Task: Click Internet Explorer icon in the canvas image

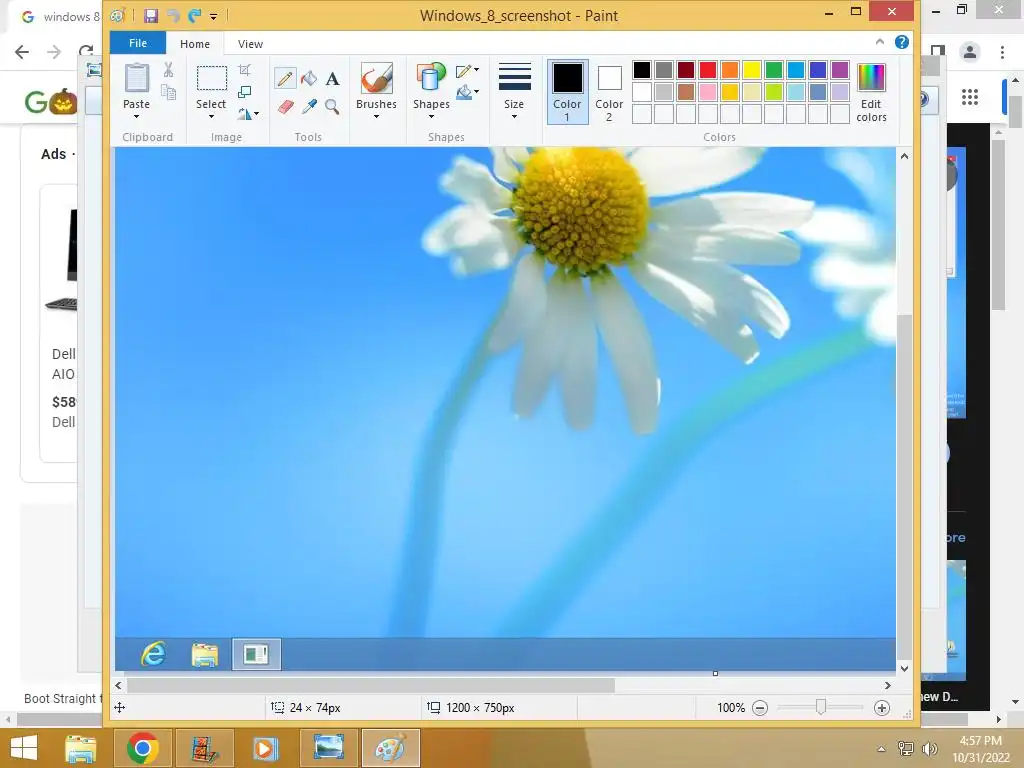Action: (153, 654)
